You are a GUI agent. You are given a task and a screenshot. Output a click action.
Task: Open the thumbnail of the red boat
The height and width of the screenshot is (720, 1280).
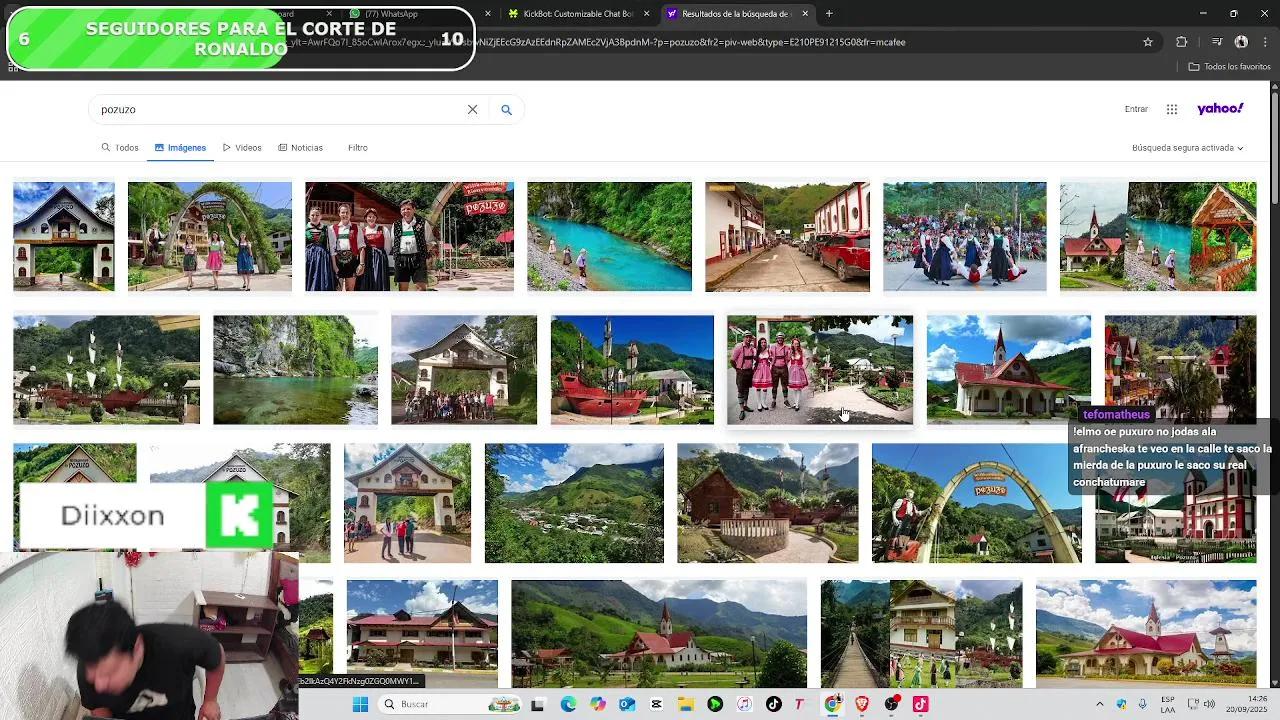tap(632, 370)
